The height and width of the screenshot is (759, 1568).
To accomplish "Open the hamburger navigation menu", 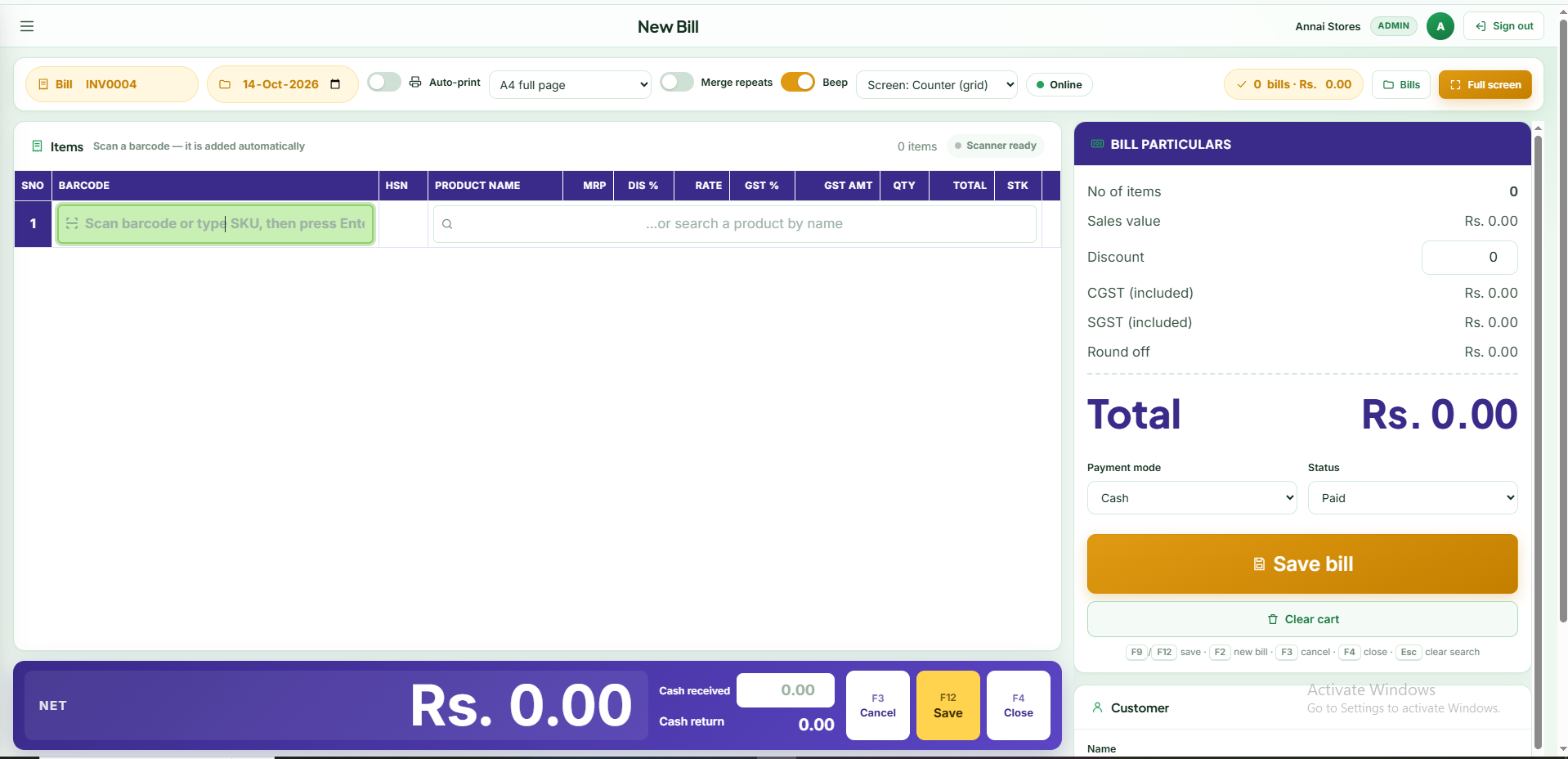I will tap(27, 26).
